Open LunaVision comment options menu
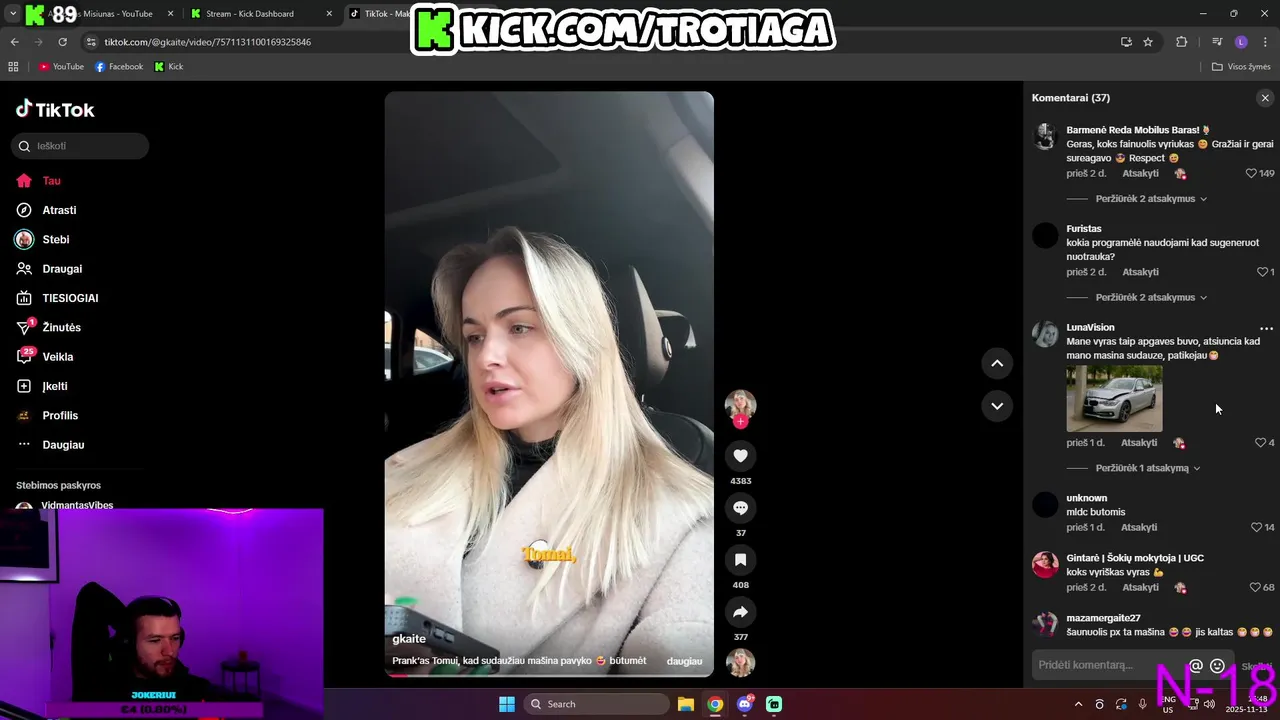This screenshot has height=720, width=1280. (1266, 329)
